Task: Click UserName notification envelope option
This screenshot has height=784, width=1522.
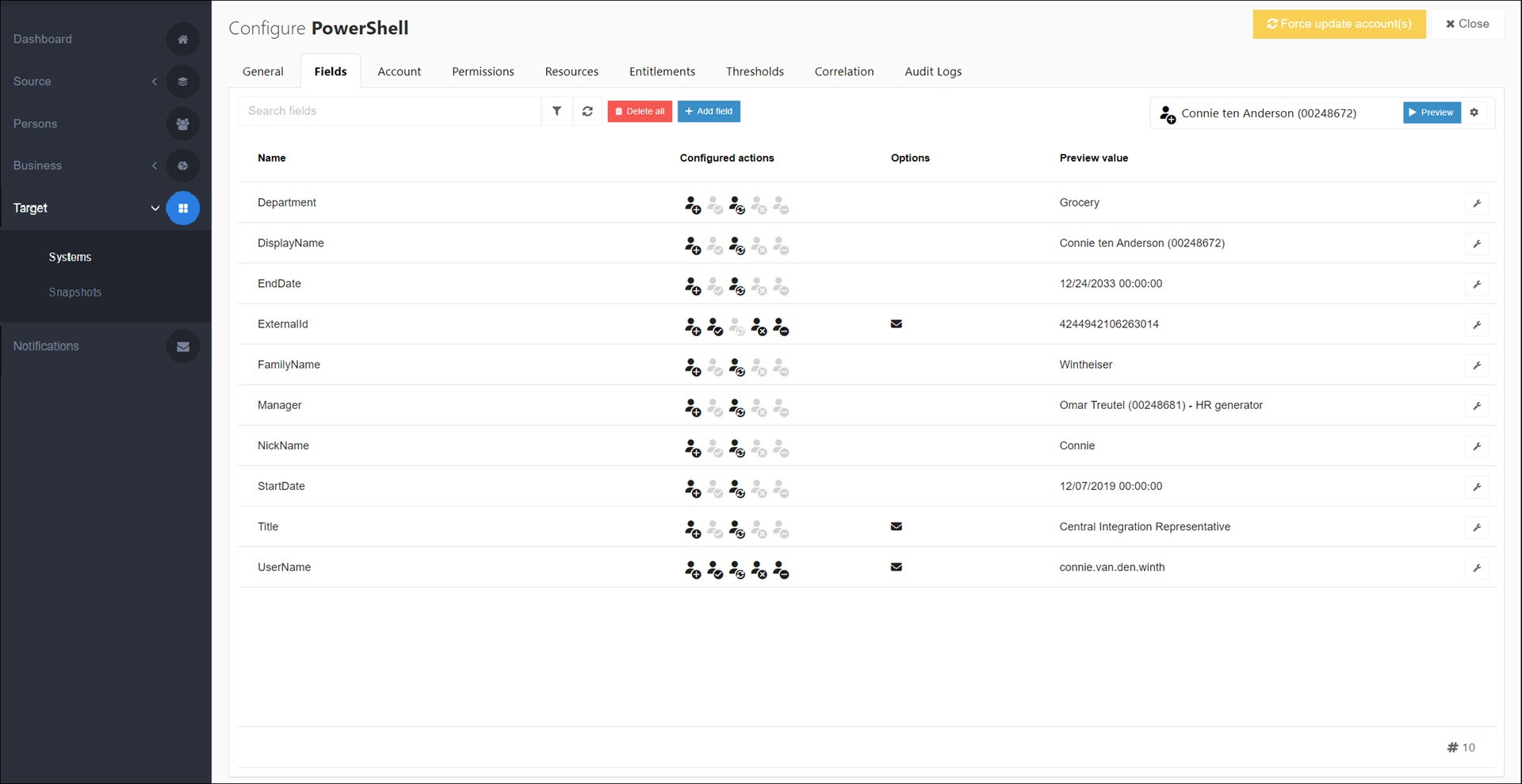Action: point(896,567)
